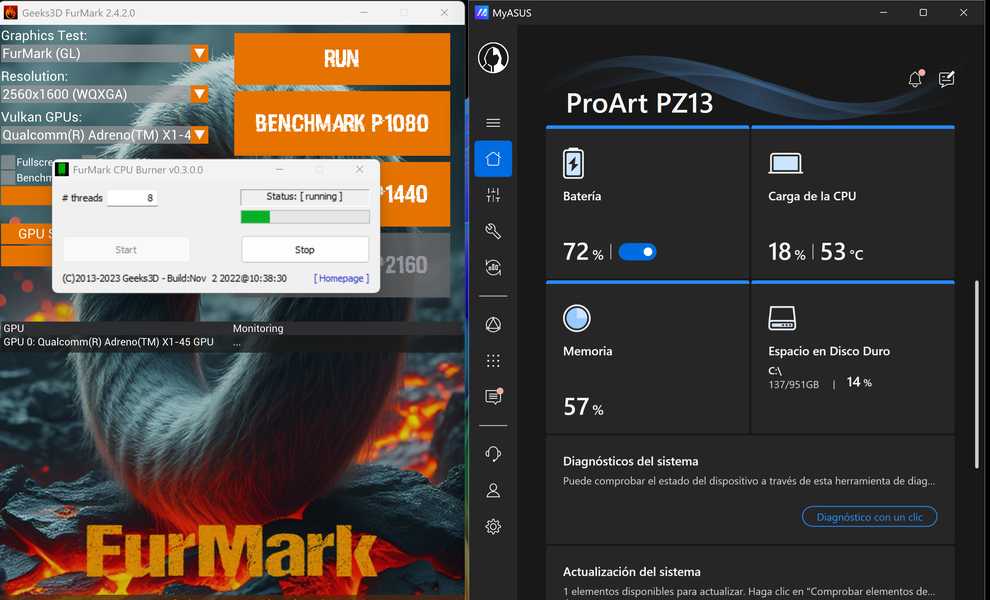The image size is (990, 600).
Task: Click the MyASUS vertical scrollbar
Action: 976,375
